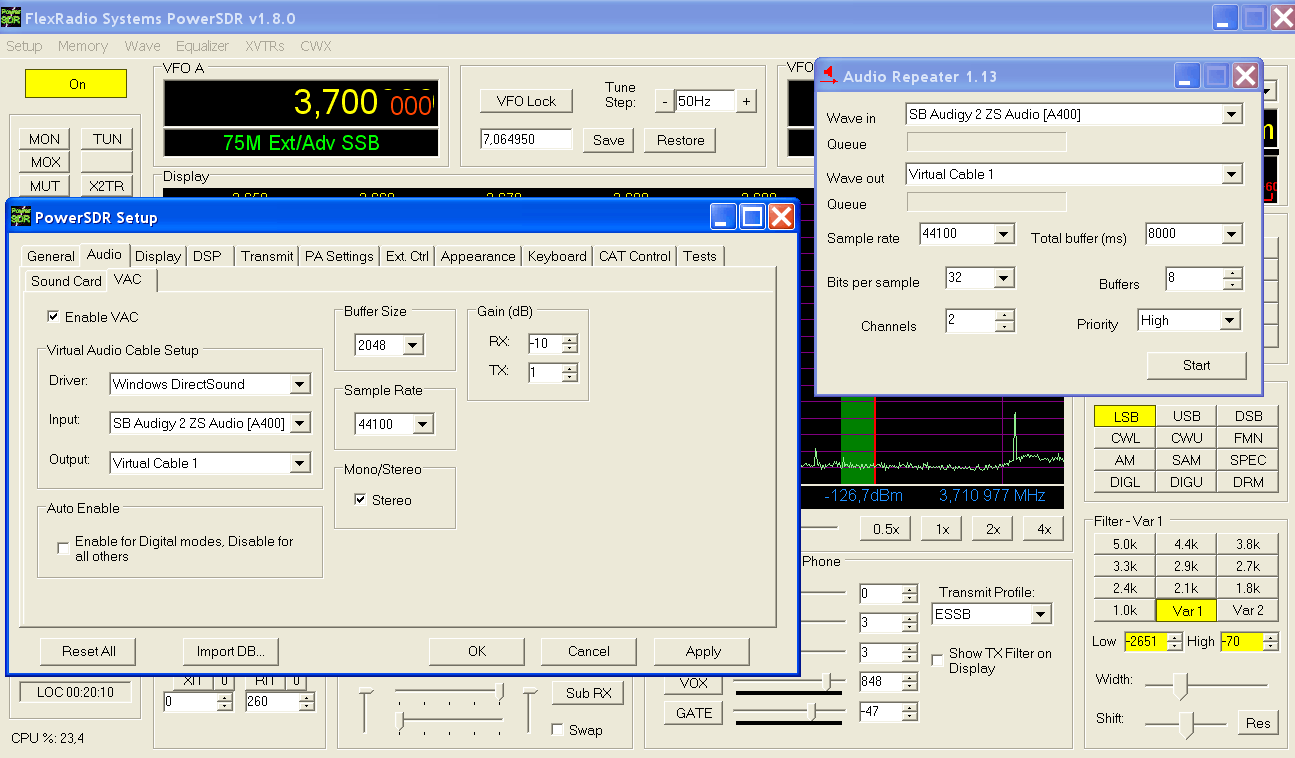Open the Sound Card sub-tab
The image size is (1295, 758).
pos(66,281)
